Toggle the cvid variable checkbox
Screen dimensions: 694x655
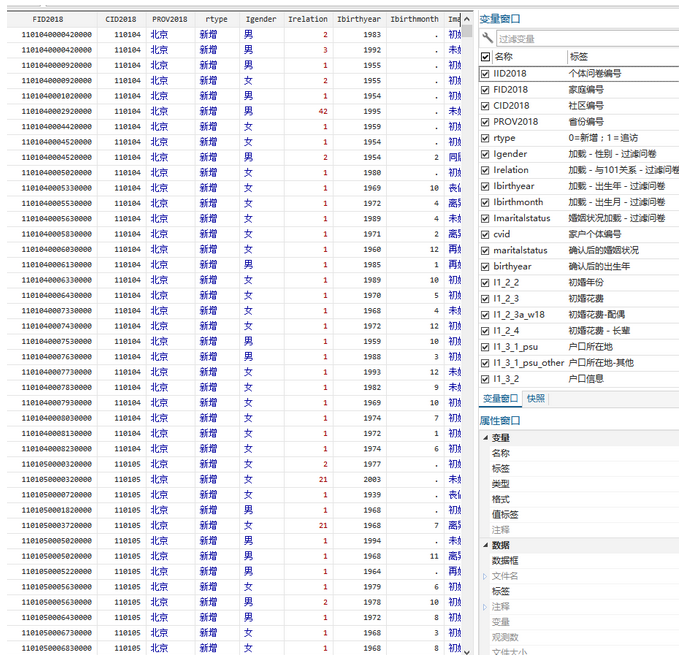click(x=485, y=235)
